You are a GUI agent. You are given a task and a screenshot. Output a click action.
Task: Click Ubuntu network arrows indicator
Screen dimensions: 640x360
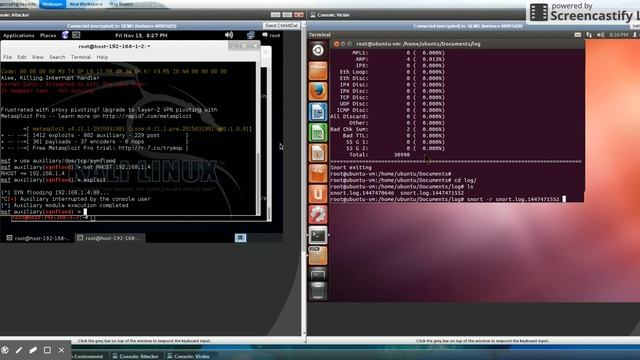coord(589,35)
